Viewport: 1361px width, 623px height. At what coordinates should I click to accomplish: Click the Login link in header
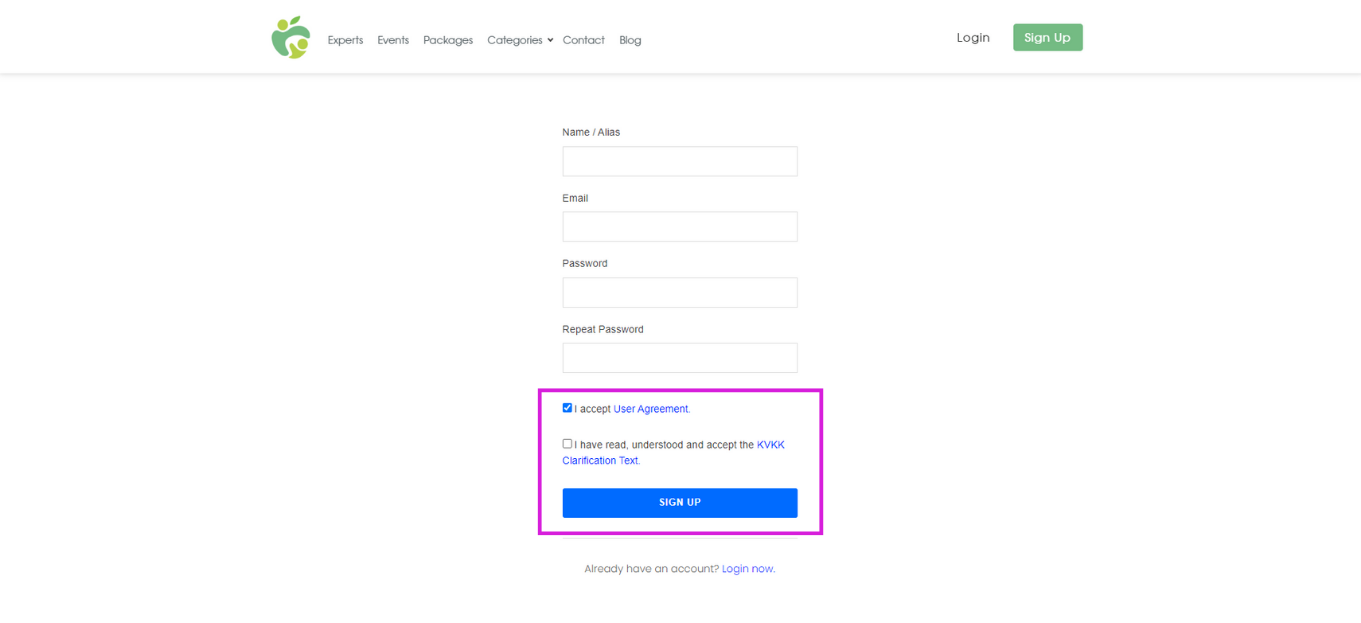(973, 37)
